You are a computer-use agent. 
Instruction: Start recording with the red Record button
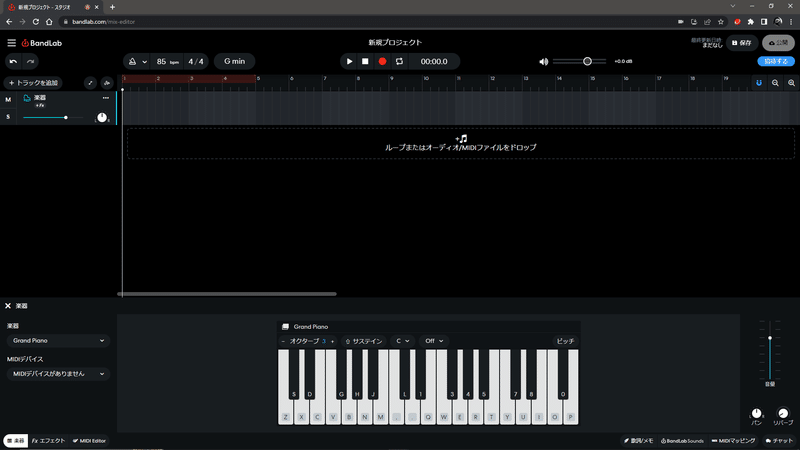(x=382, y=61)
